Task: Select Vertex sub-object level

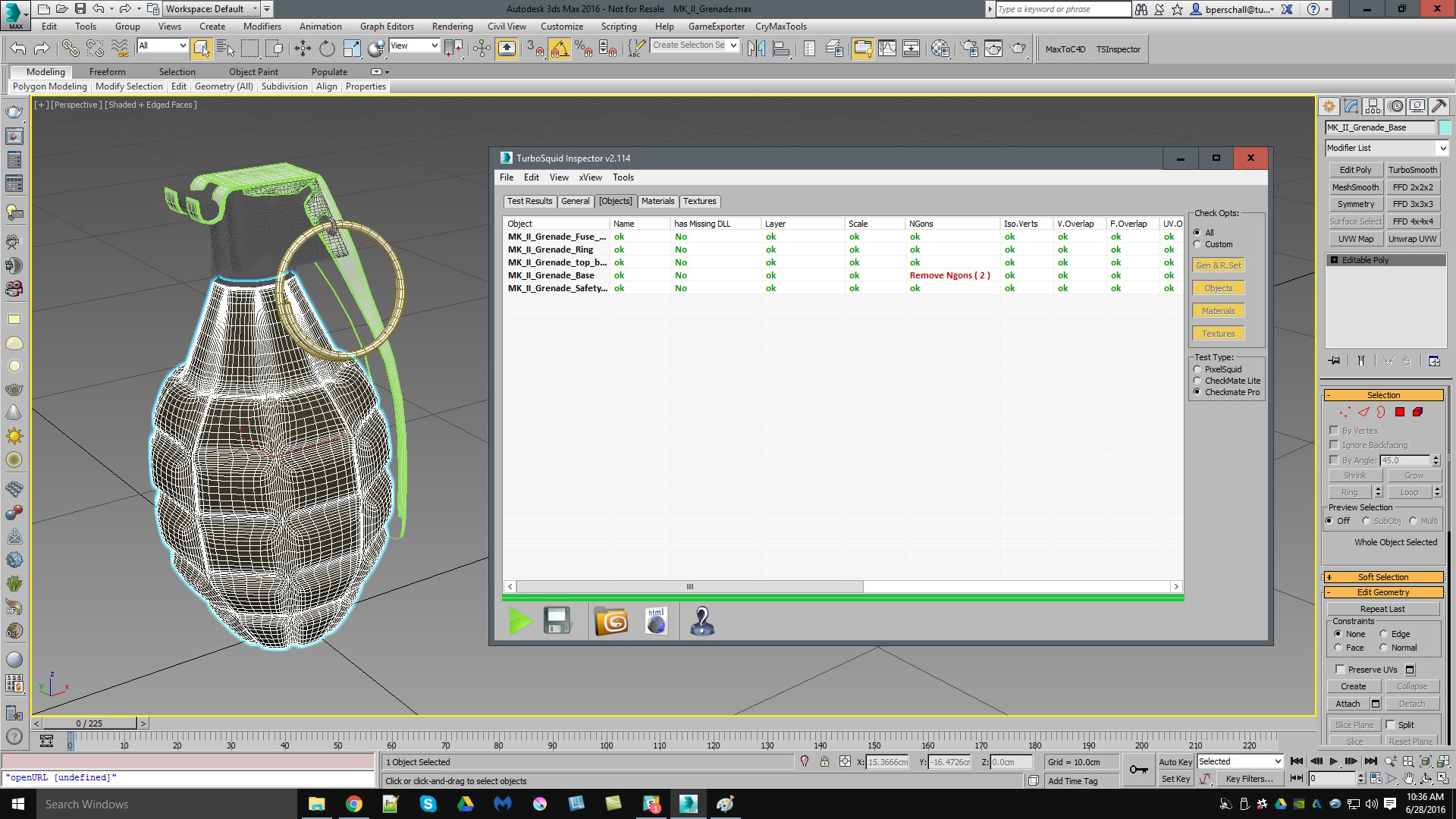Action: pyautogui.click(x=1345, y=413)
